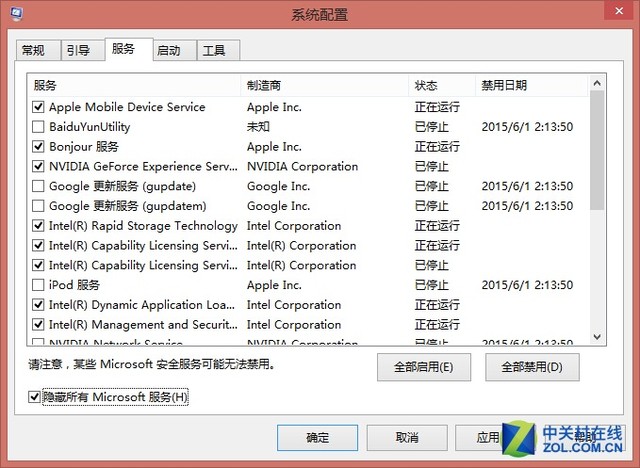640x468 pixels.
Task: Click Google Inc. in the gupdatem row
Action: pyautogui.click(x=278, y=206)
